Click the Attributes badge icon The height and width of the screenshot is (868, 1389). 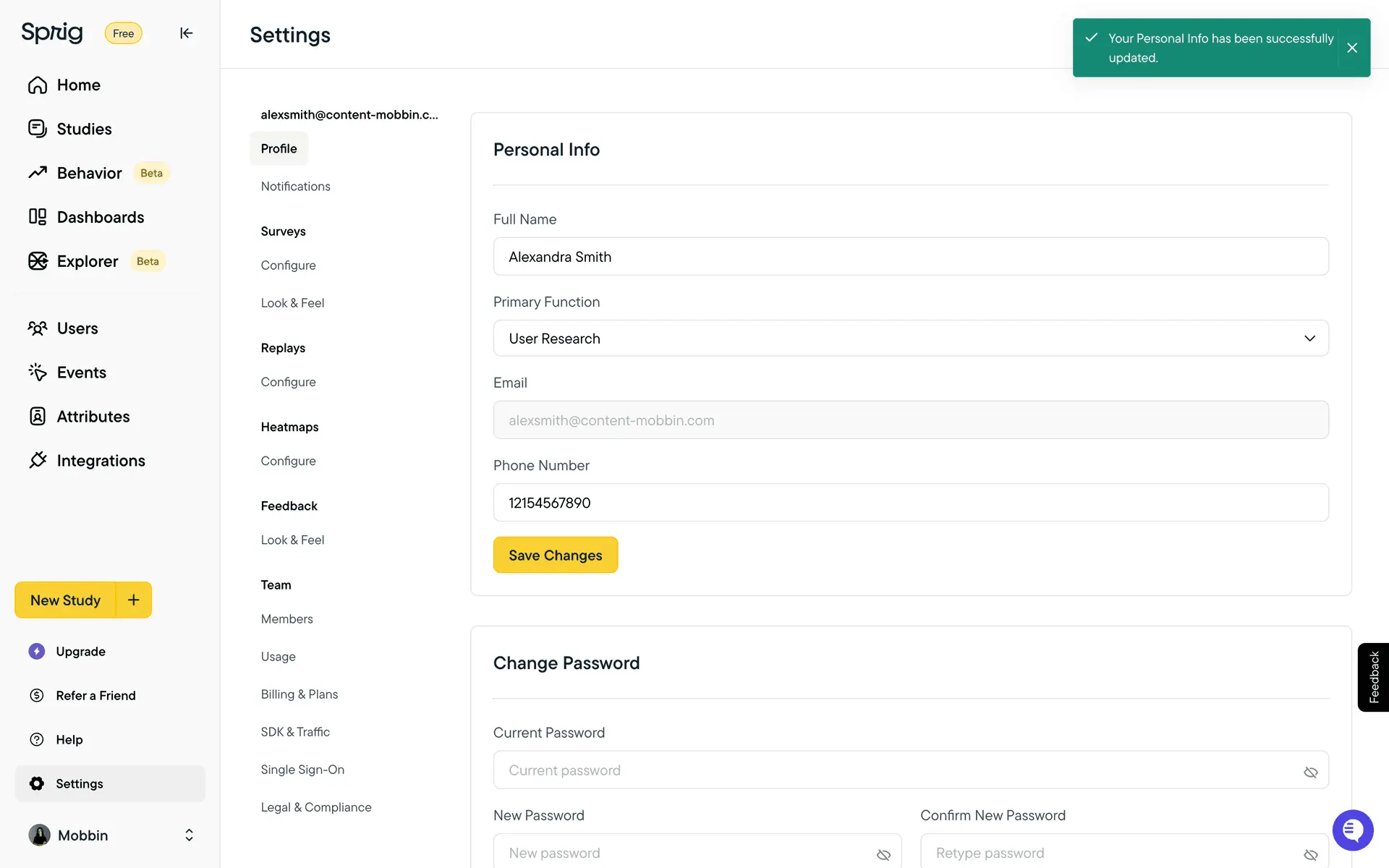pos(38,417)
